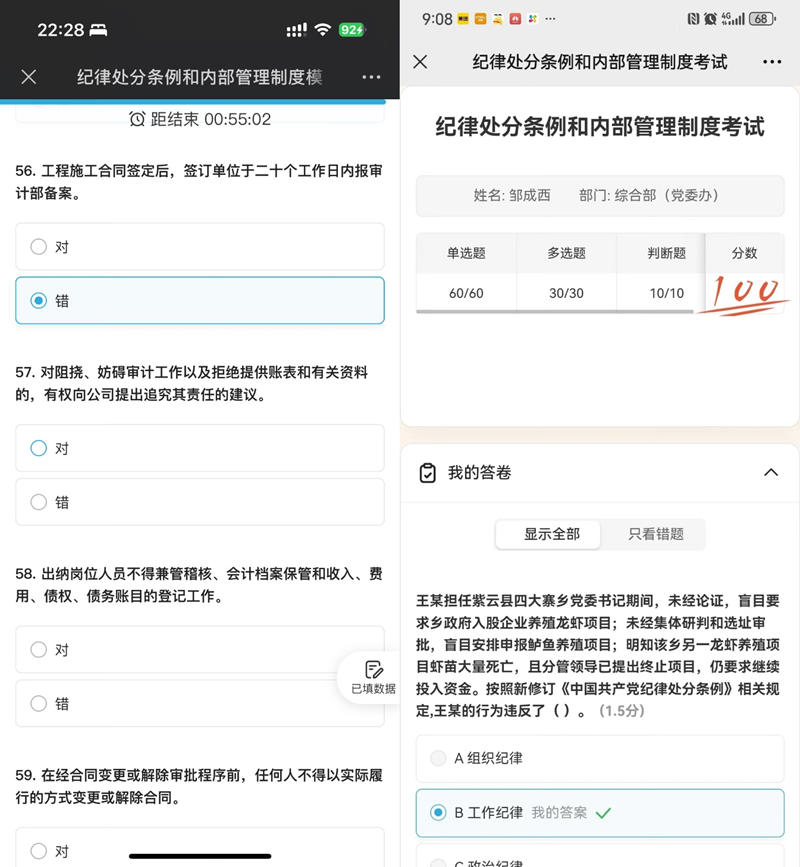Collapse the 我的答卷 section with the chevron
Viewport: 800px width, 867px height.
tap(771, 472)
